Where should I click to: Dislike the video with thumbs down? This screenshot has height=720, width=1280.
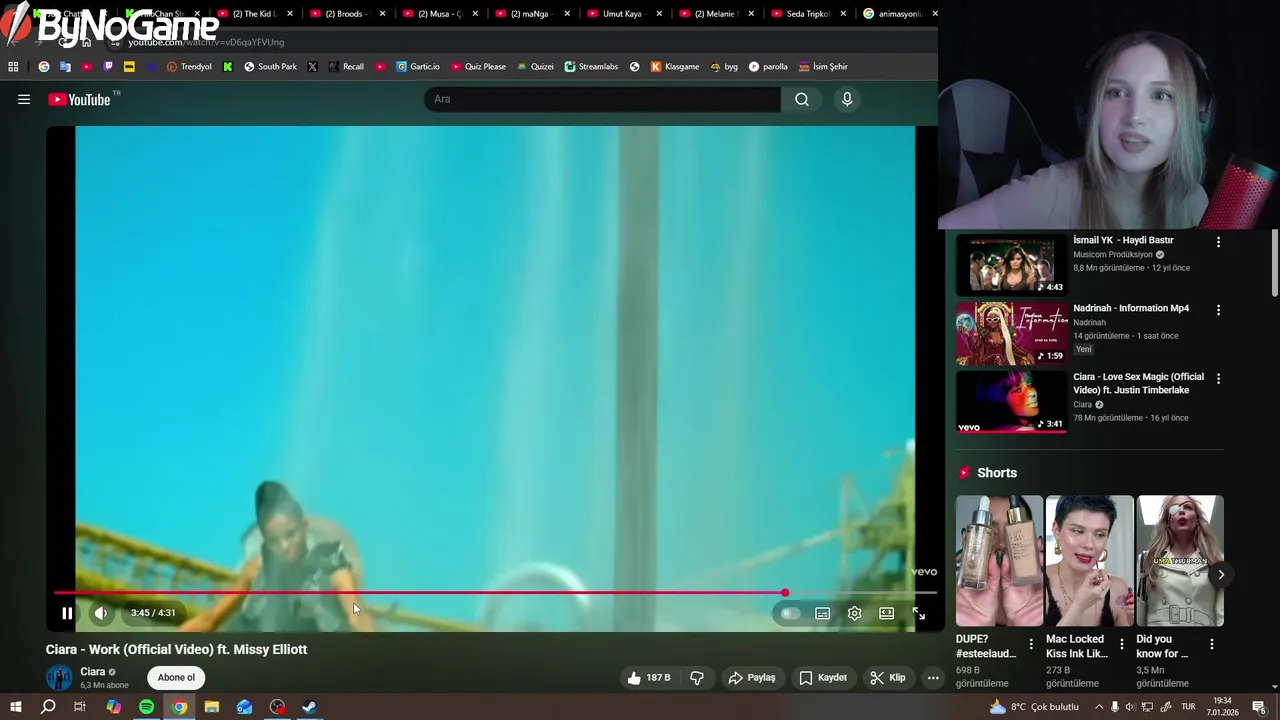click(x=697, y=677)
